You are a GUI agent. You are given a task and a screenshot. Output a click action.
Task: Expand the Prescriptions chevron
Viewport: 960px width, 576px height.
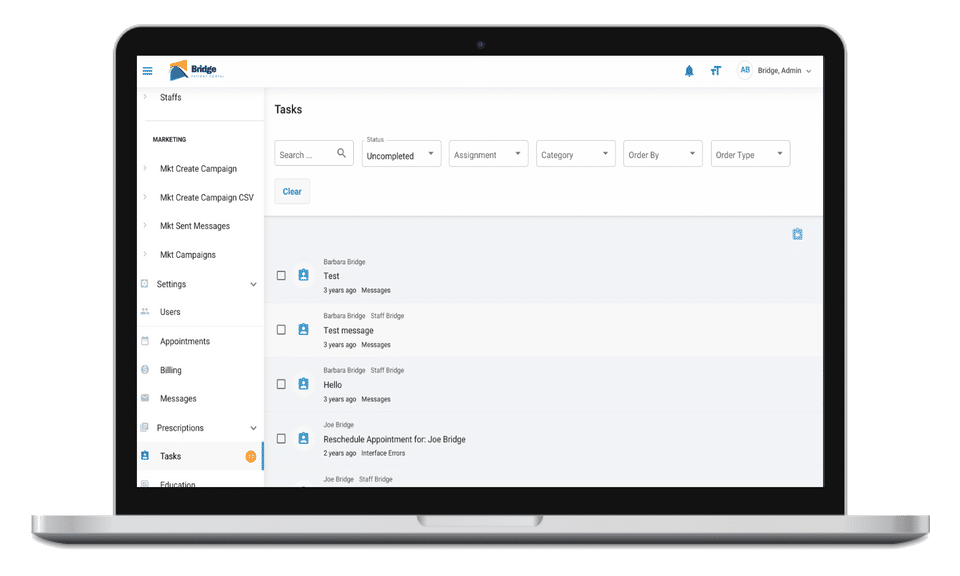(x=253, y=428)
